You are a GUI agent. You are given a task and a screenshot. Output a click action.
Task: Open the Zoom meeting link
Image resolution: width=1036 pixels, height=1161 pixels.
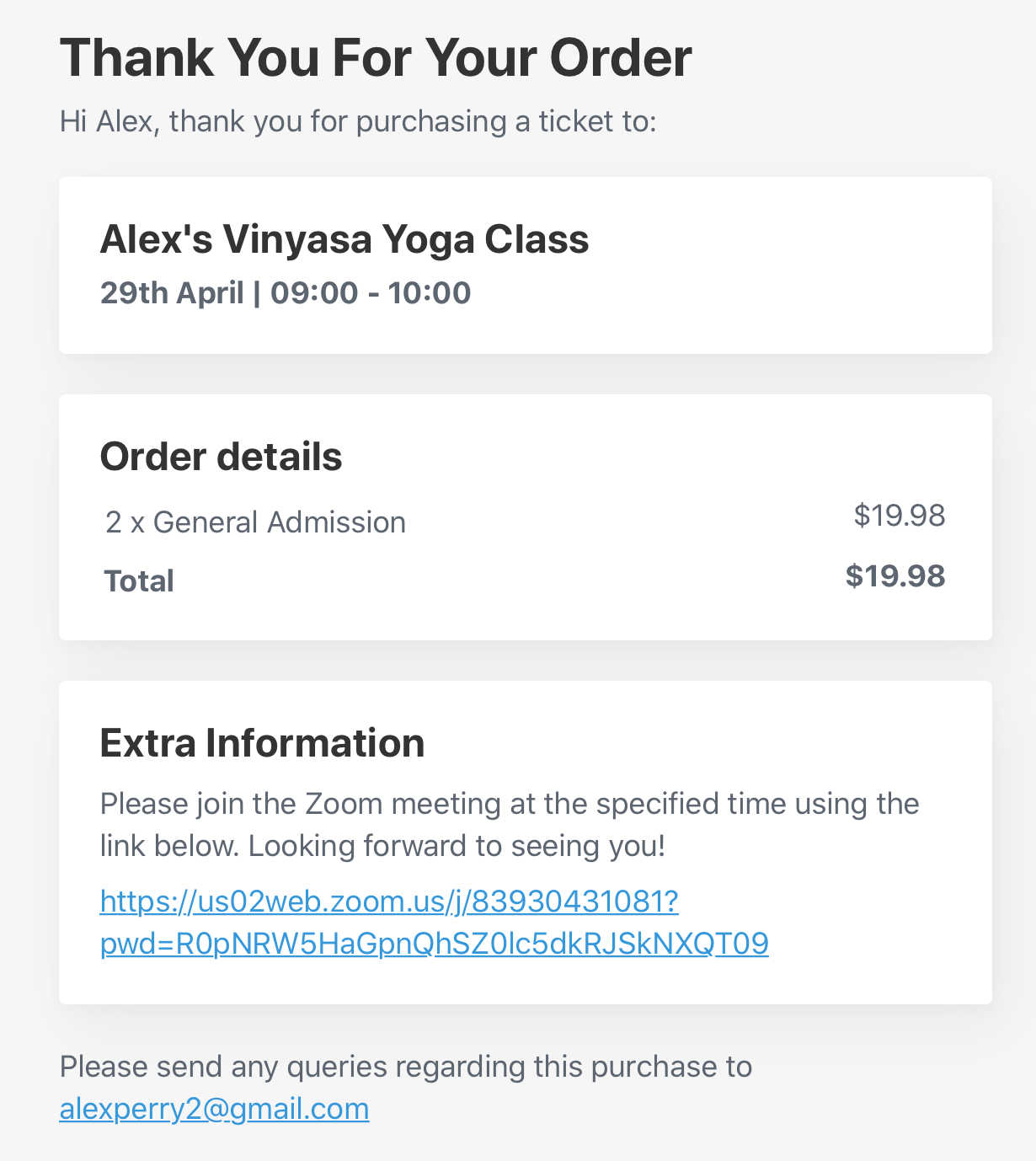coord(434,923)
